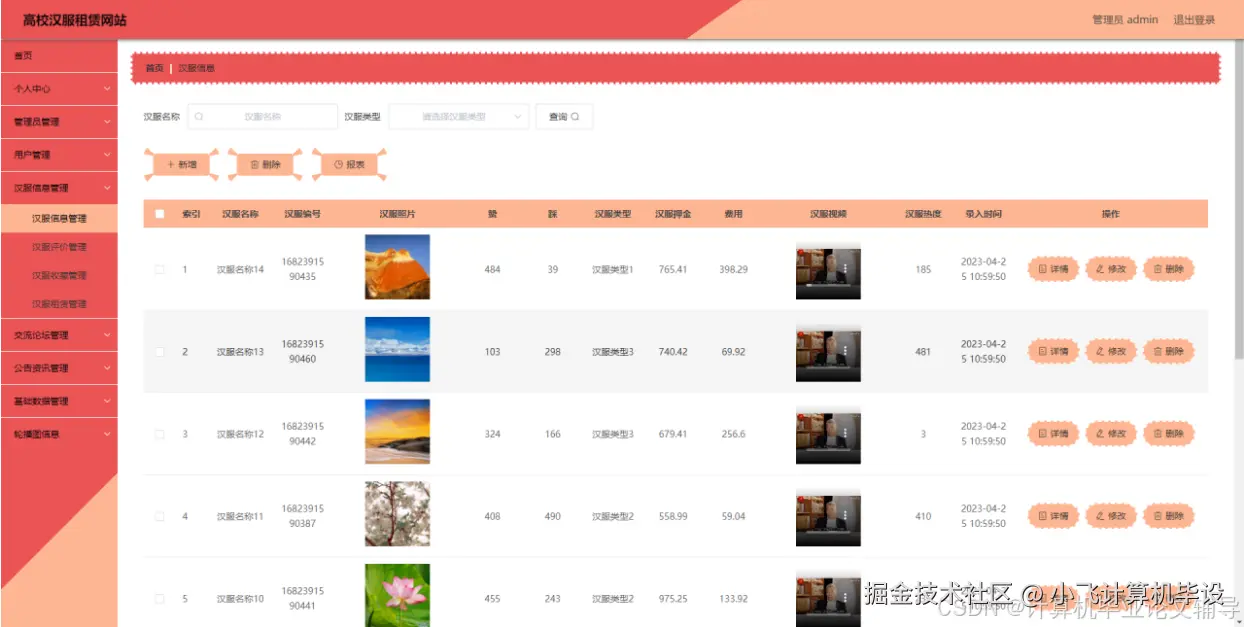Click 修改 edit for 汉服名称12 row
Image resolution: width=1244 pixels, height=627 pixels.
tap(1111, 434)
